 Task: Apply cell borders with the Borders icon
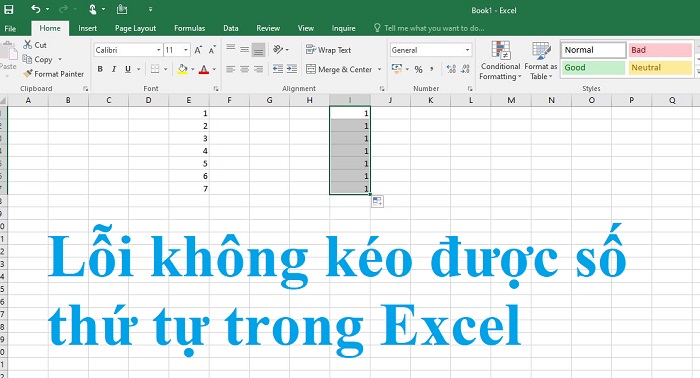click(155, 69)
